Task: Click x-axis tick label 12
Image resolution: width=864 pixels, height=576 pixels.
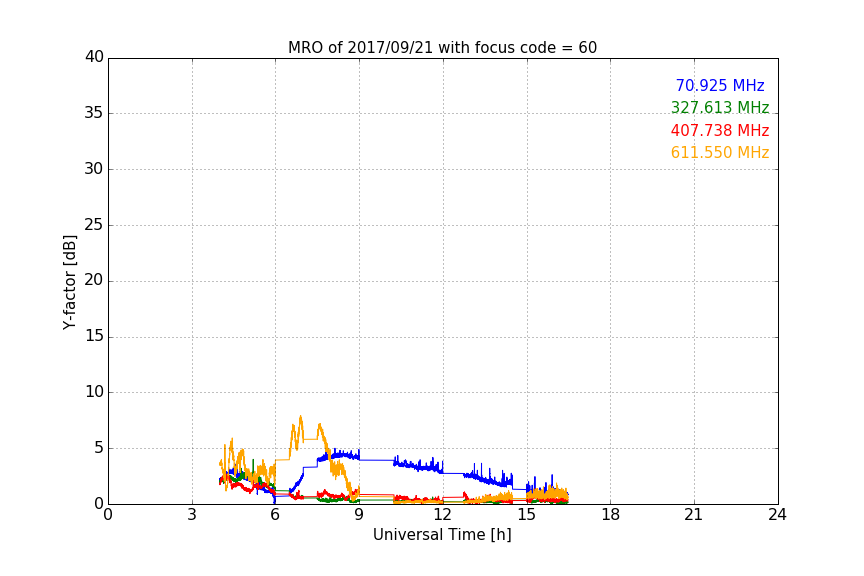Action: (442, 515)
